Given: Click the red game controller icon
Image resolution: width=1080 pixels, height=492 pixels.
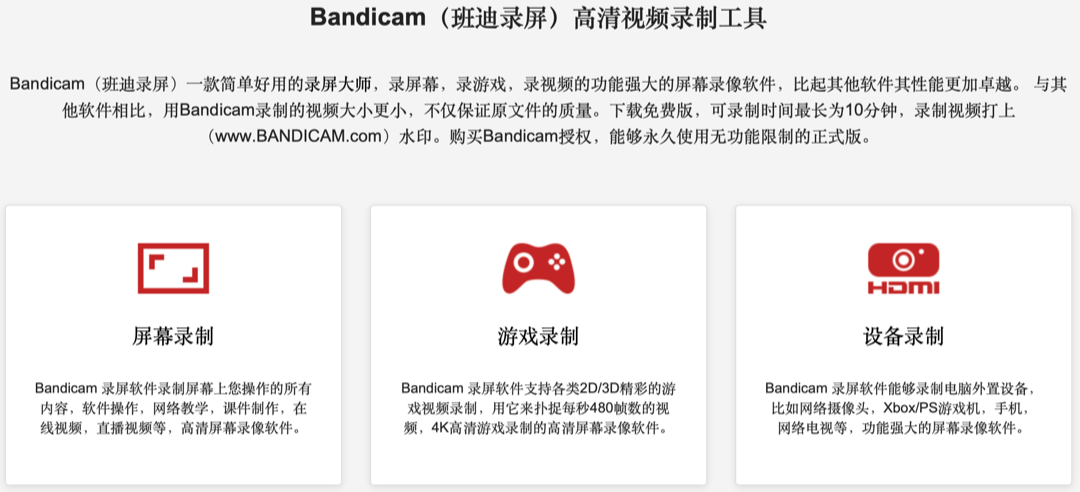Looking at the screenshot, I should pyautogui.click(x=538, y=268).
